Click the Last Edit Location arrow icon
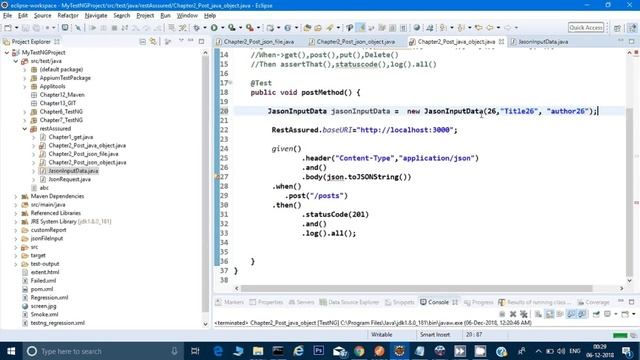Viewport: 640px width, 360px height. (478, 28)
